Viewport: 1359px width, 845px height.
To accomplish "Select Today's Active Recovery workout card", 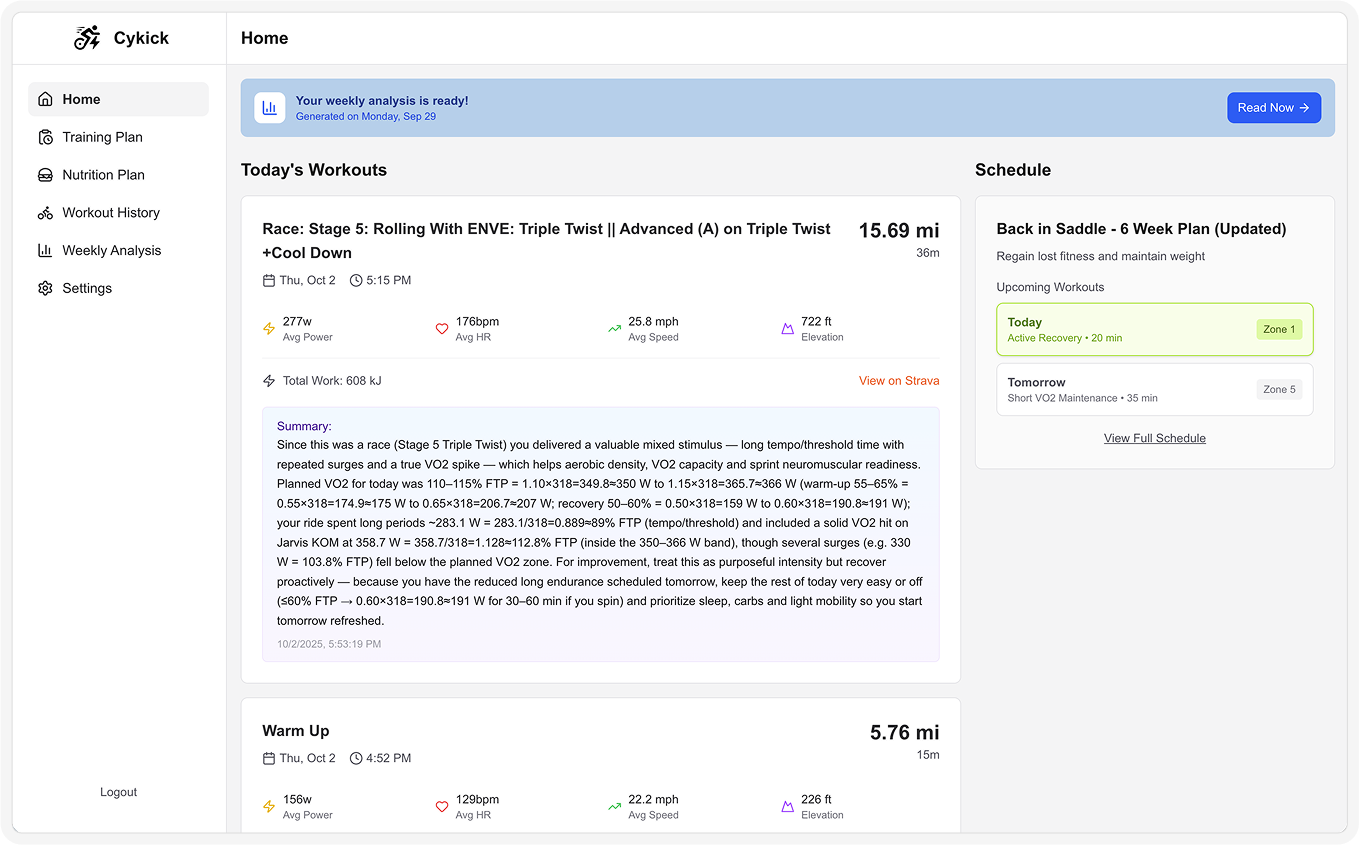I will click(x=1154, y=330).
